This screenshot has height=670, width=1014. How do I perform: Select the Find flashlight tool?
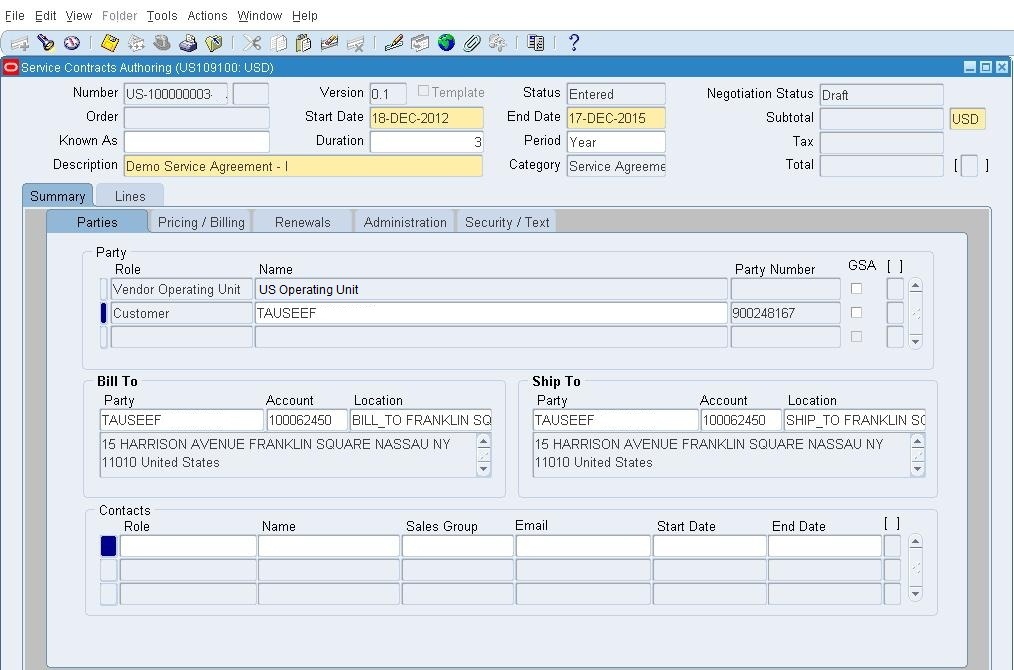coord(45,42)
